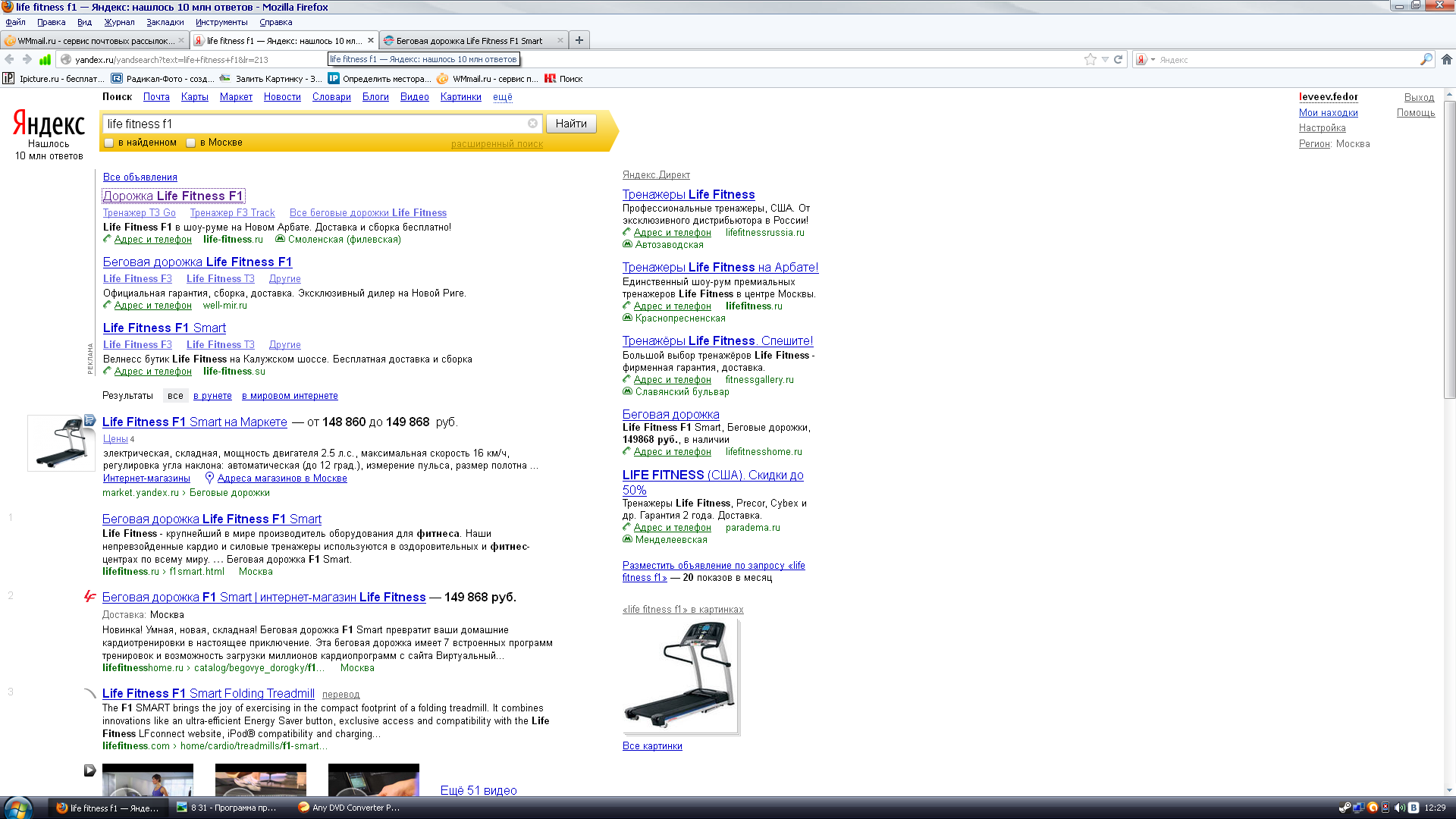Open the Все картинки link
The image size is (1456, 819).
pyautogui.click(x=652, y=746)
